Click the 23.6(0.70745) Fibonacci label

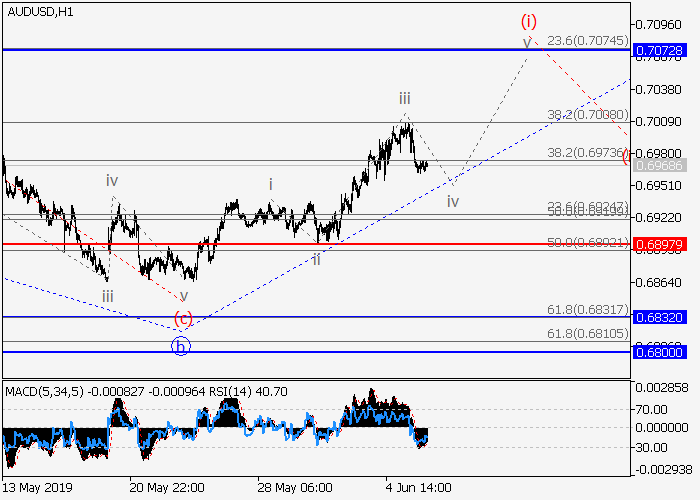(586, 41)
